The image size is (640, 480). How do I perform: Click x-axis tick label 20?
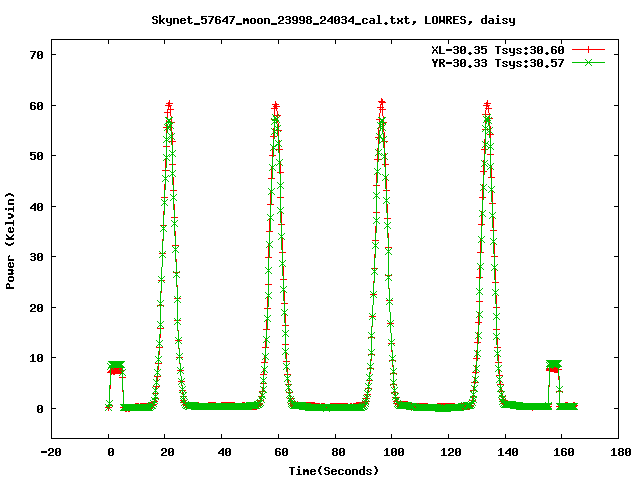[x=167, y=452]
